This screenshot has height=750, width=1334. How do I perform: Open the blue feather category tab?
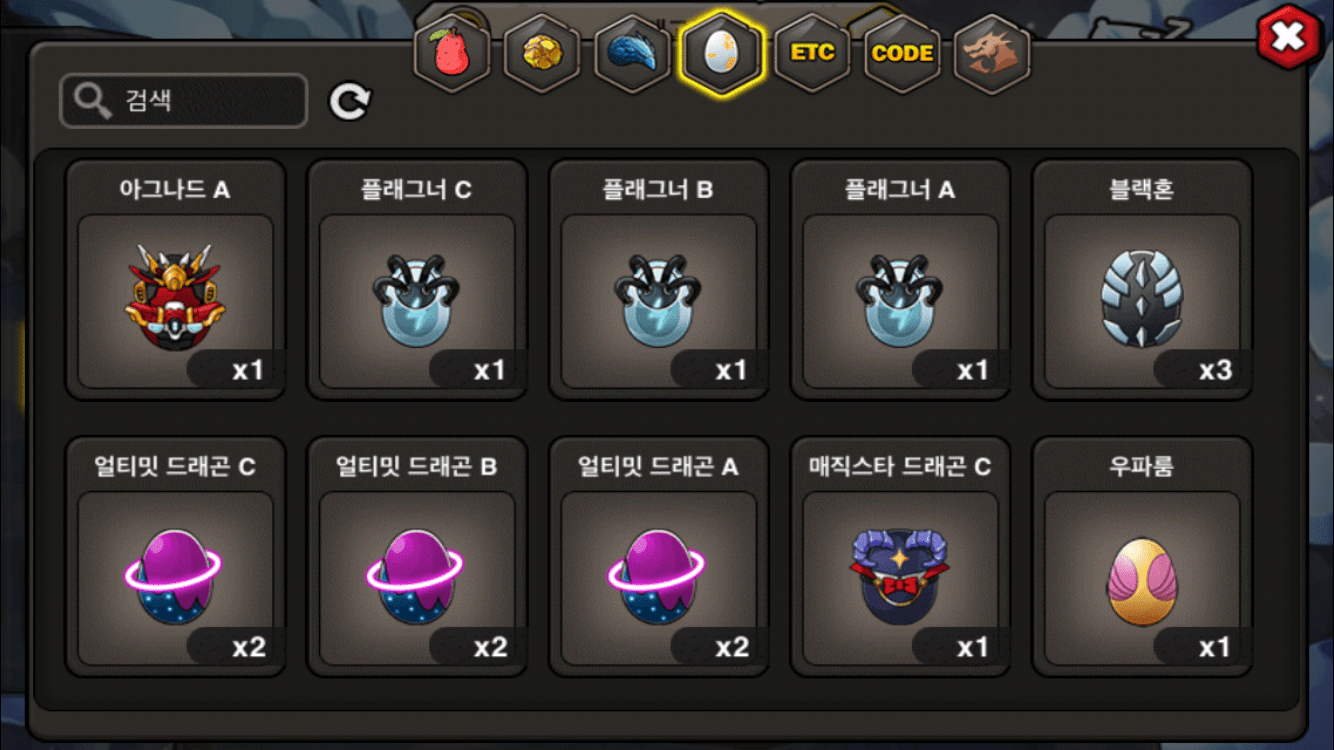[x=632, y=53]
